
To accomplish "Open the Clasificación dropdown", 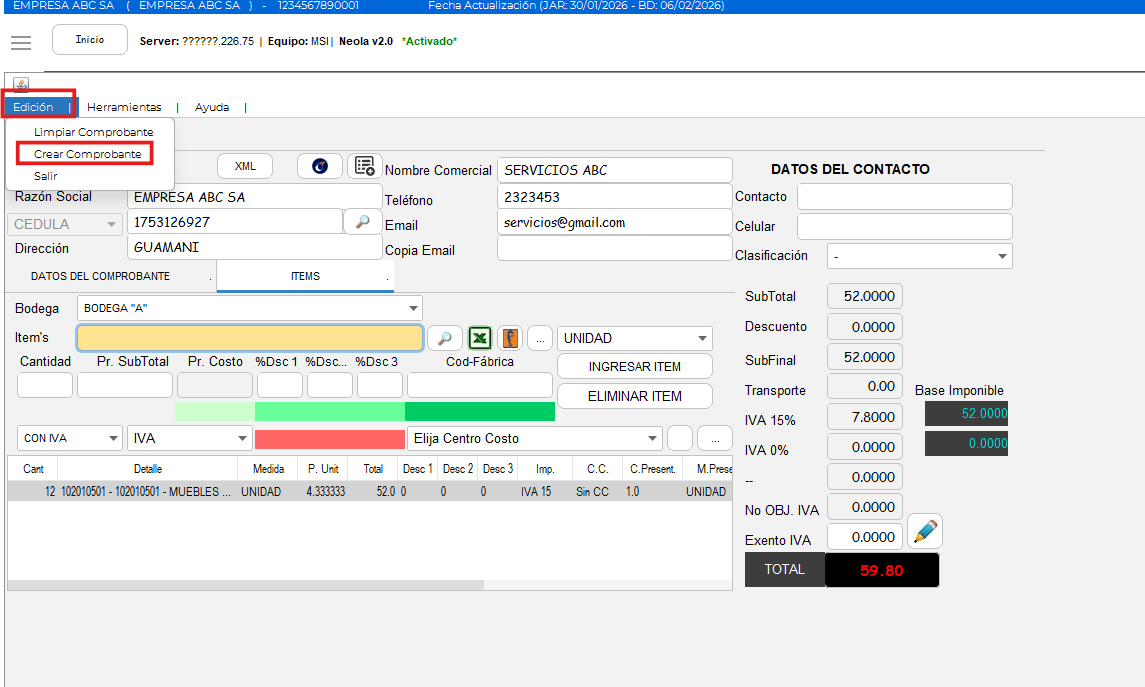I will [x=1002, y=257].
